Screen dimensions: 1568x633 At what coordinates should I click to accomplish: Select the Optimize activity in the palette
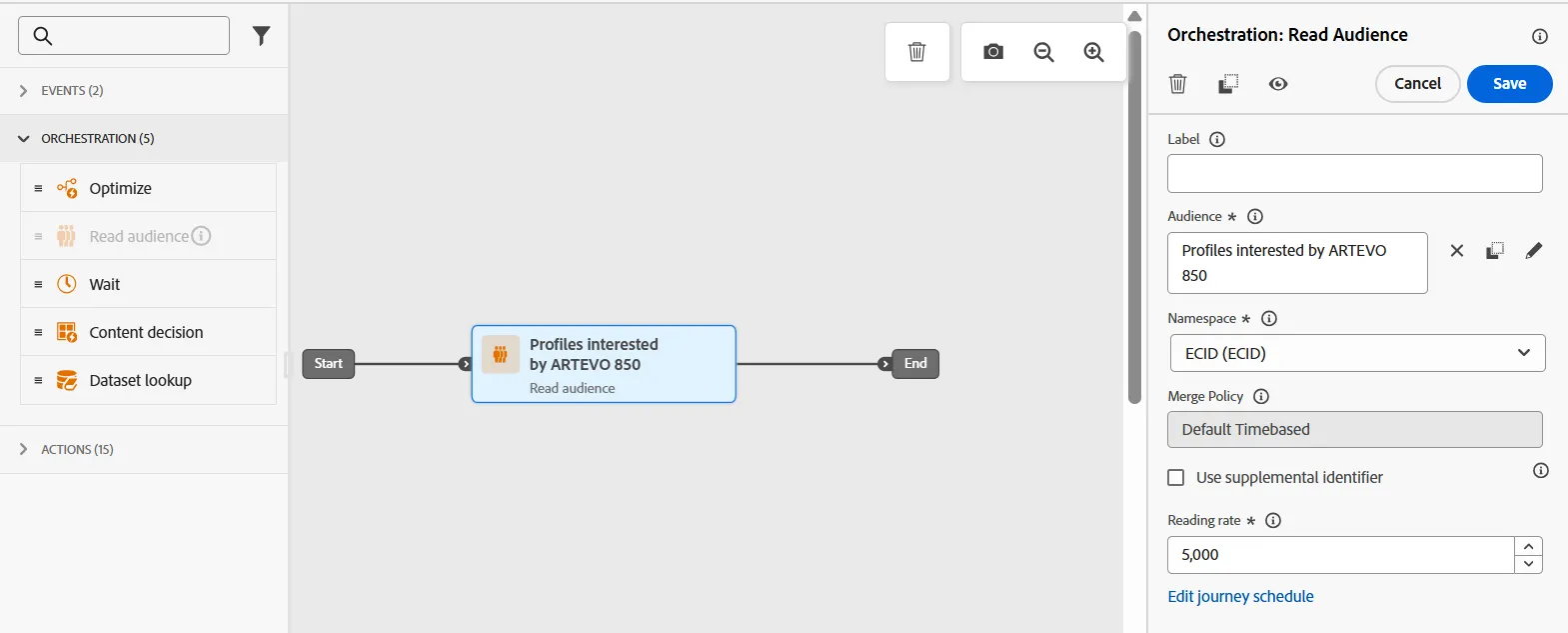point(148,188)
